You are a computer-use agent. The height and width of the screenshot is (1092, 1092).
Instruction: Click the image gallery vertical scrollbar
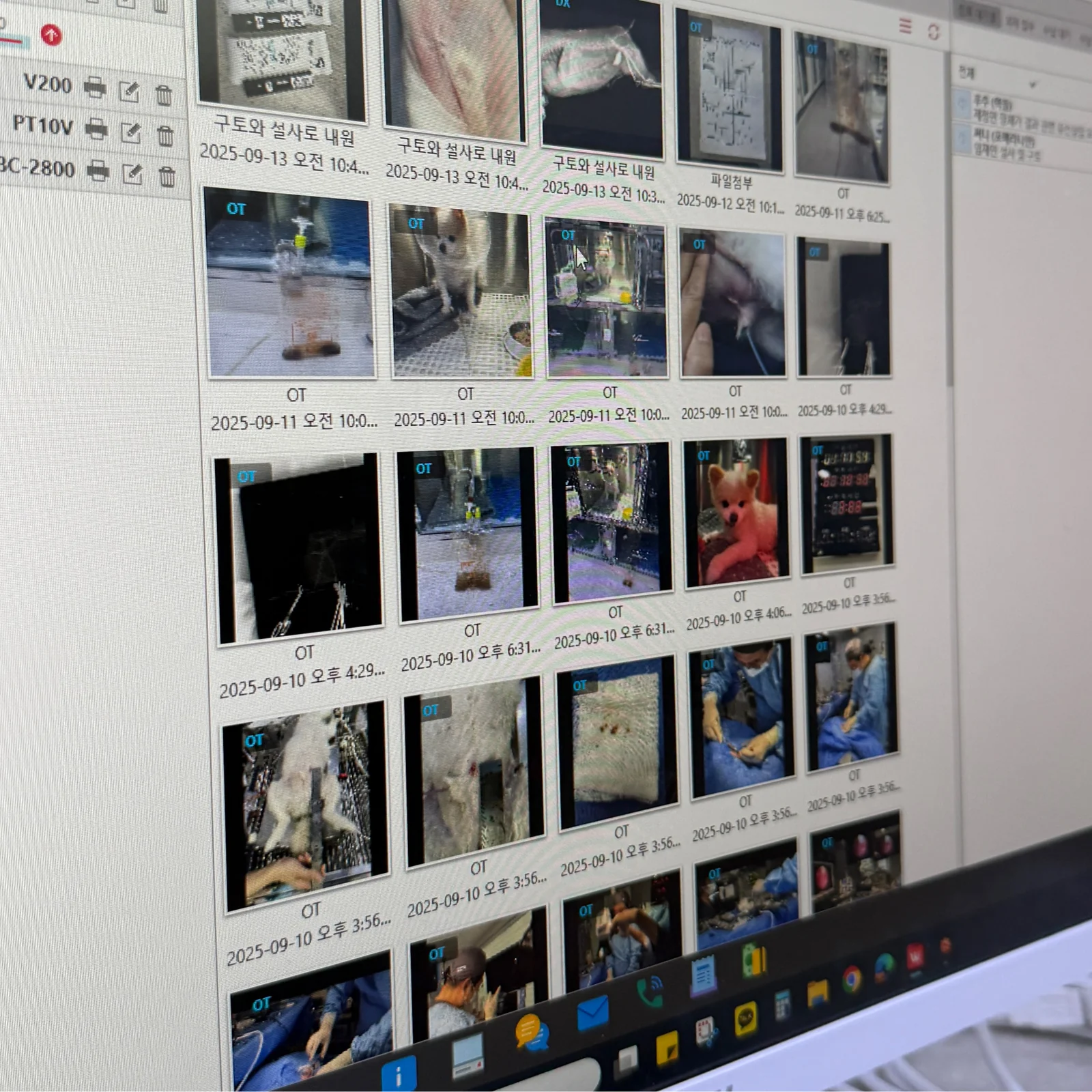pyautogui.click(x=951, y=218)
